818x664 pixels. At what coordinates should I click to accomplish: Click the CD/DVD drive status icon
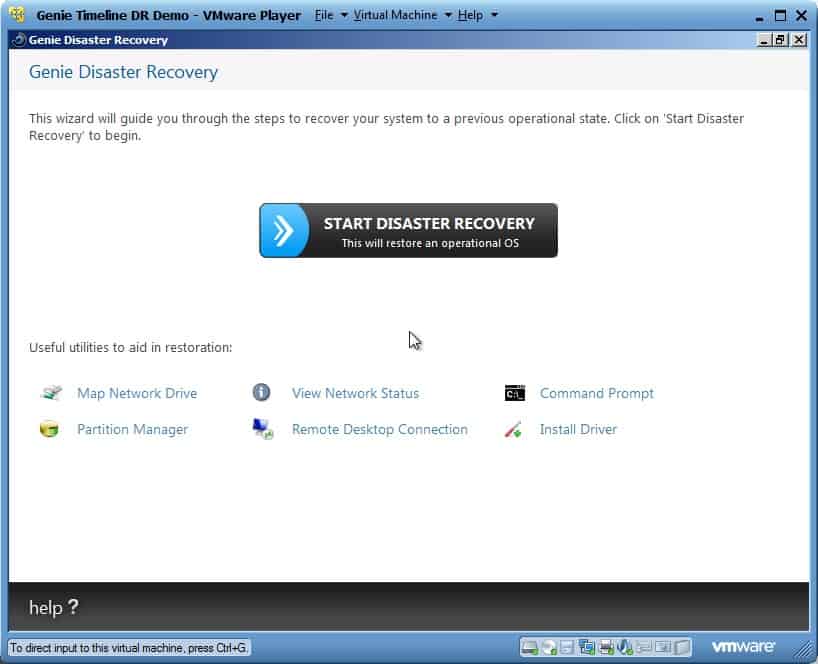coord(549,648)
